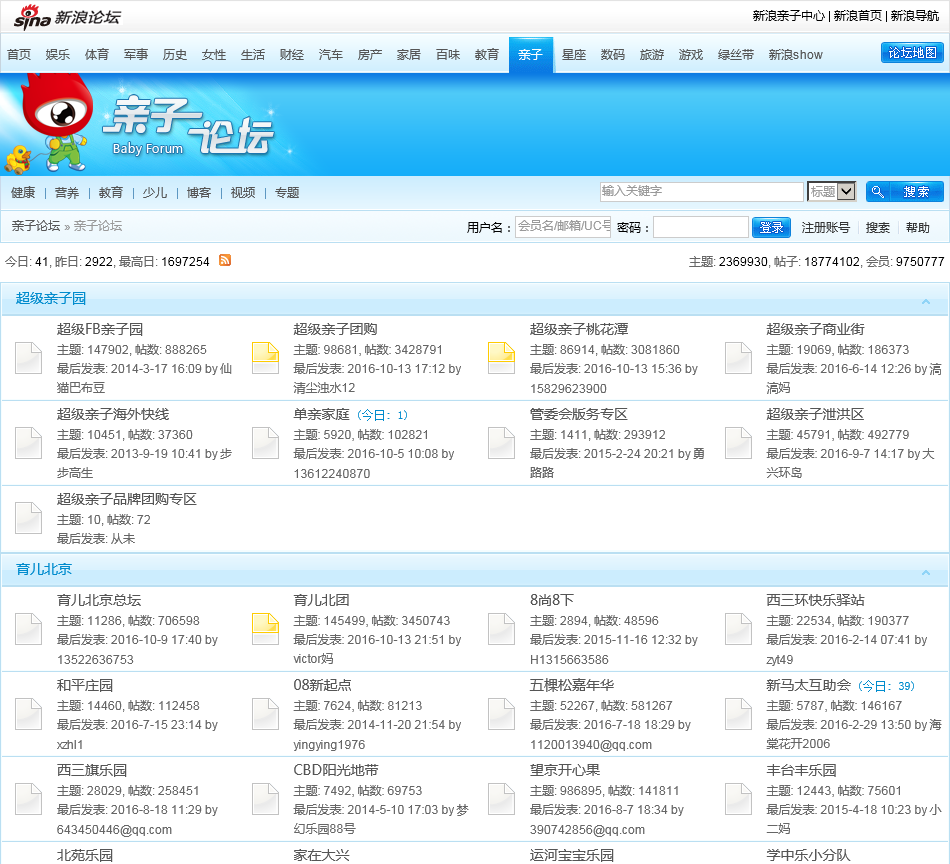Image resolution: width=950 pixels, height=864 pixels.
Task: Open the 星座 navigation item
Action: (574, 55)
